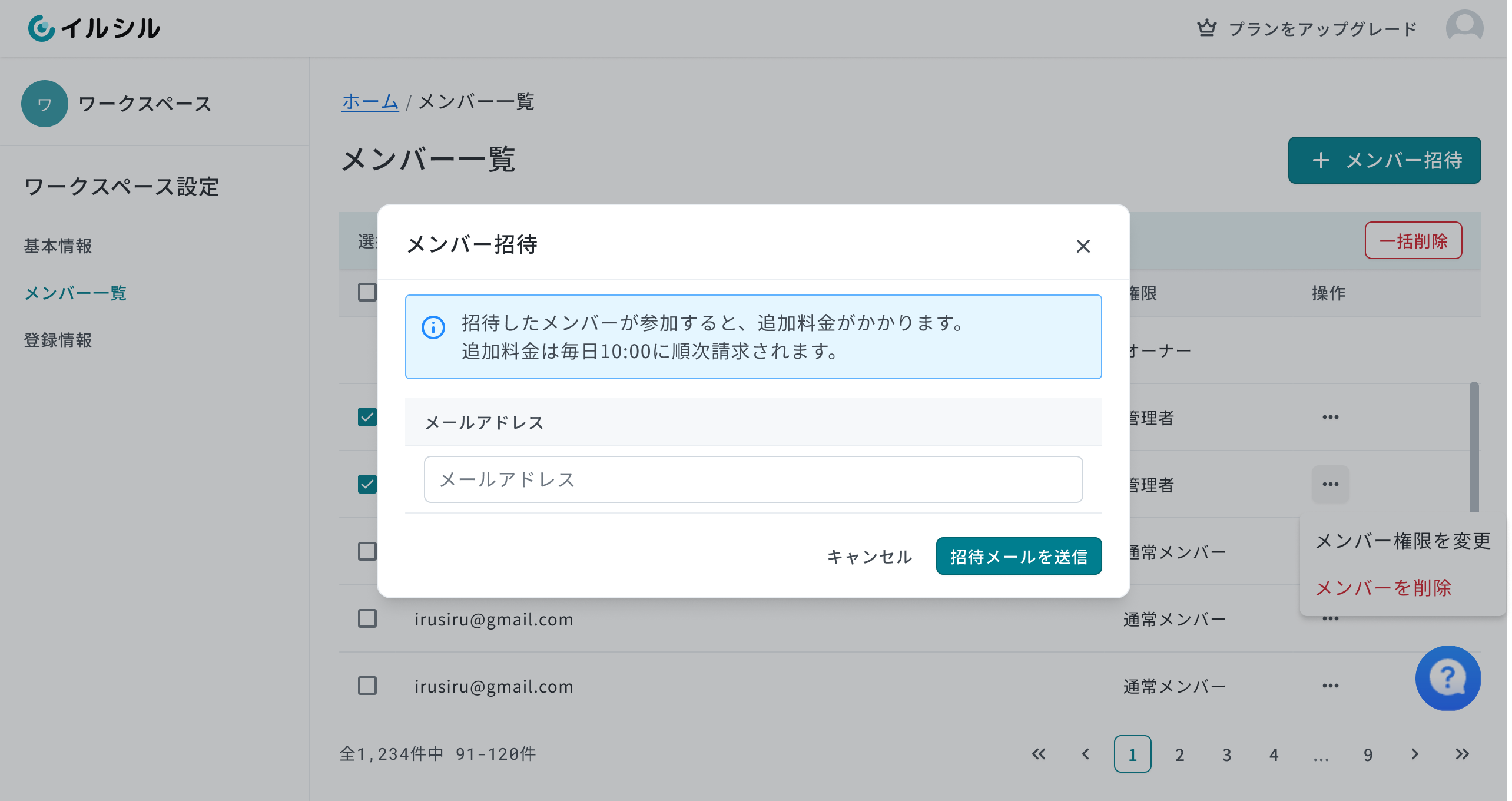Go to next page with right chevron

[1415, 754]
